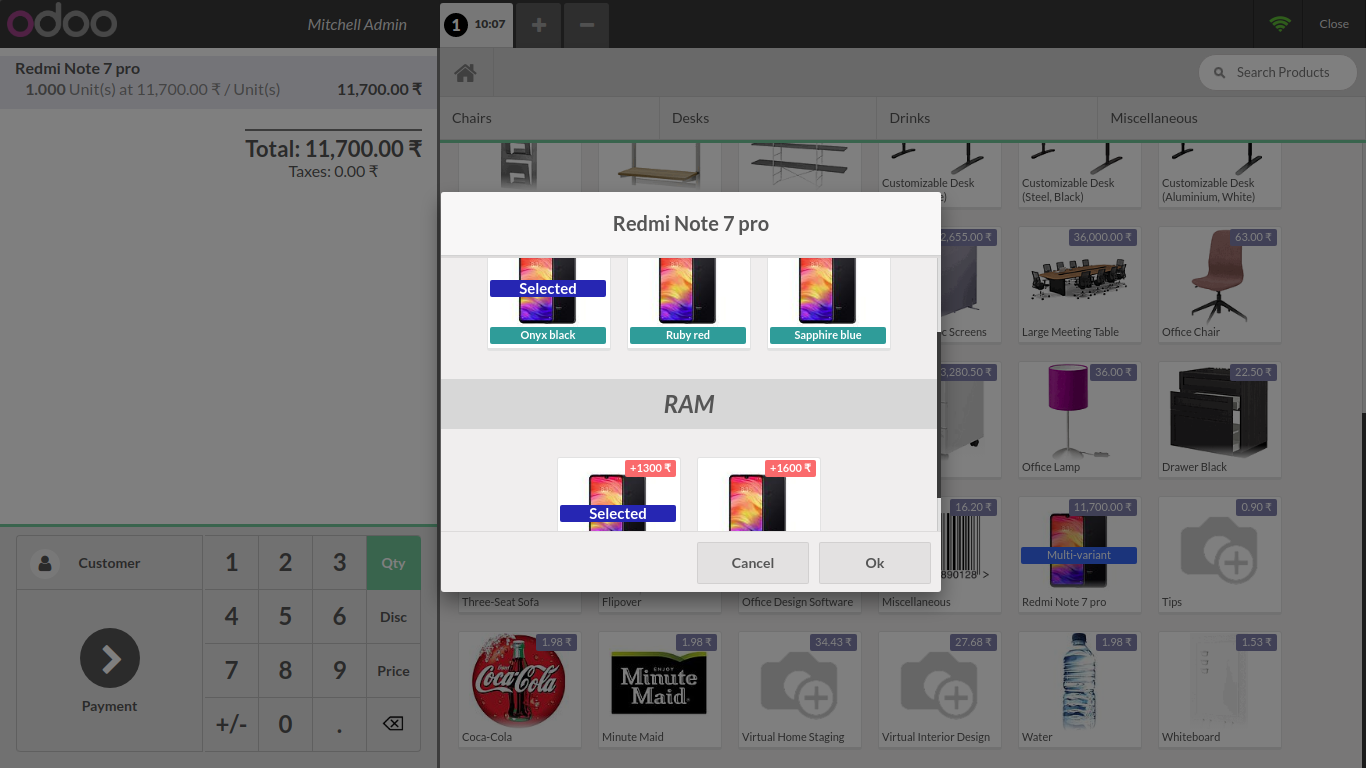
Task: Click Cancel in the variant dialog
Action: 753,563
